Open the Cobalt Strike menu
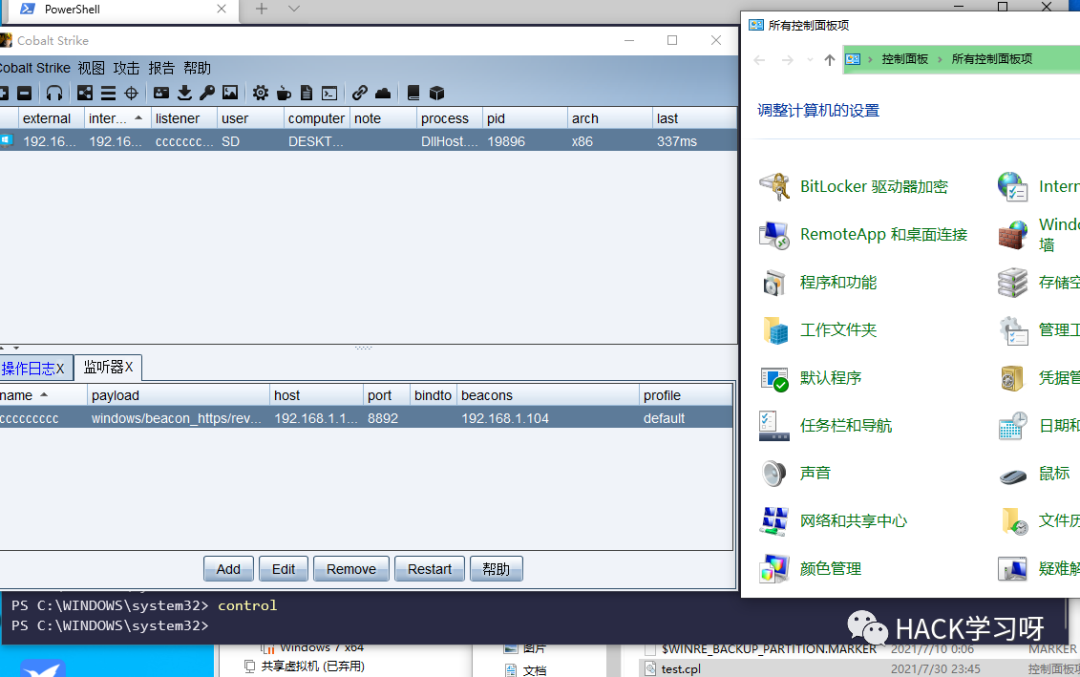Viewport: 1080px width, 677px height. pos(34,68)
